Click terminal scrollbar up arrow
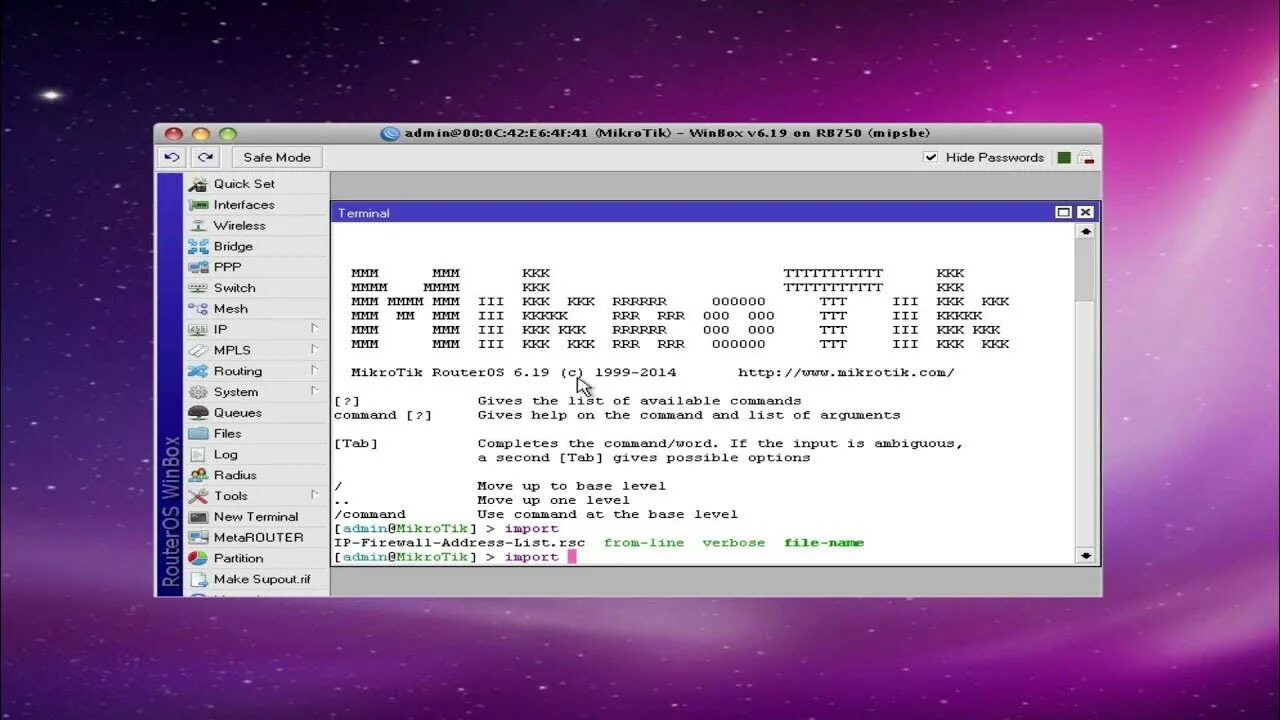 [1085, 231]
